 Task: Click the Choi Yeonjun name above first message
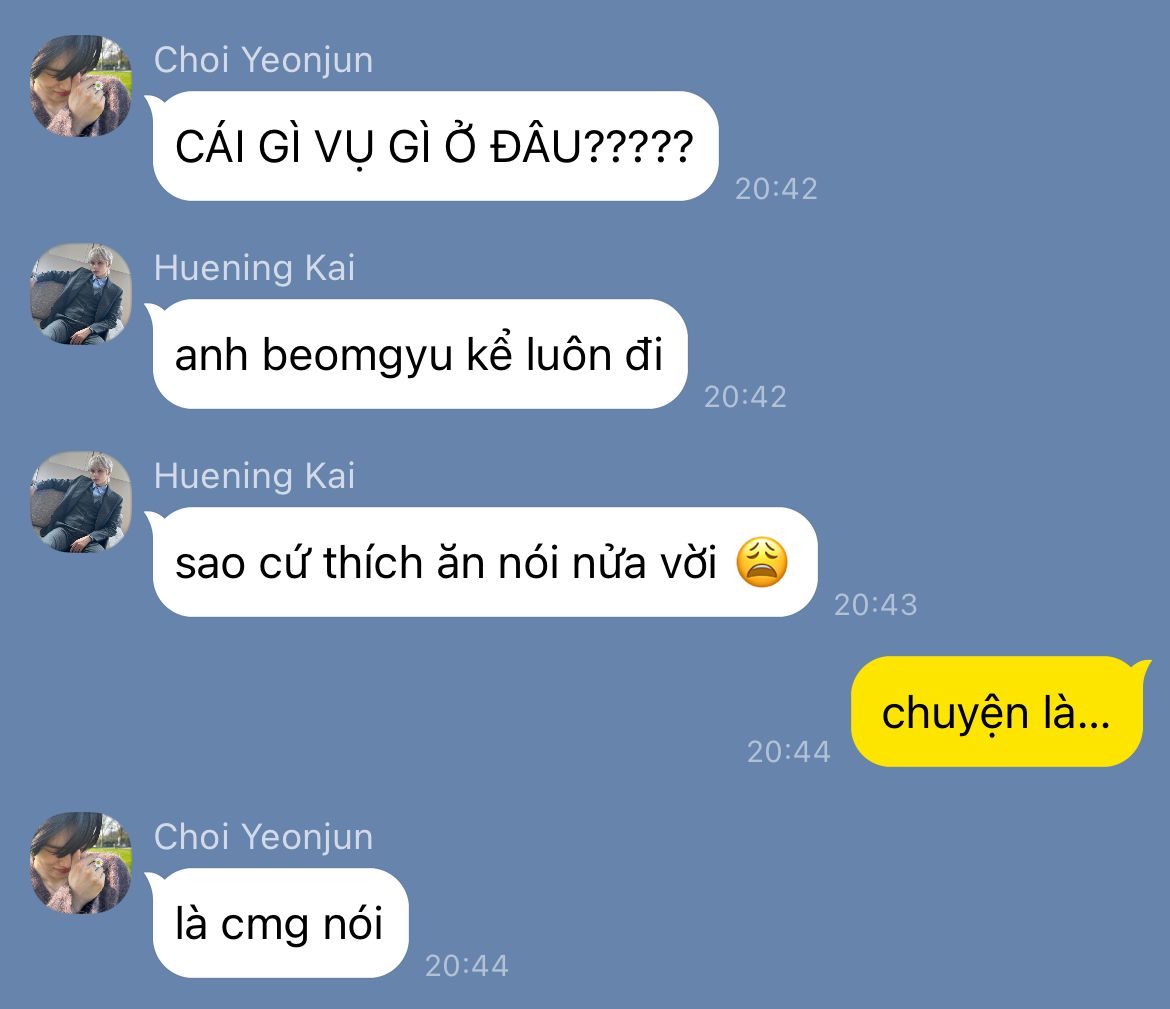click(263, 60)
